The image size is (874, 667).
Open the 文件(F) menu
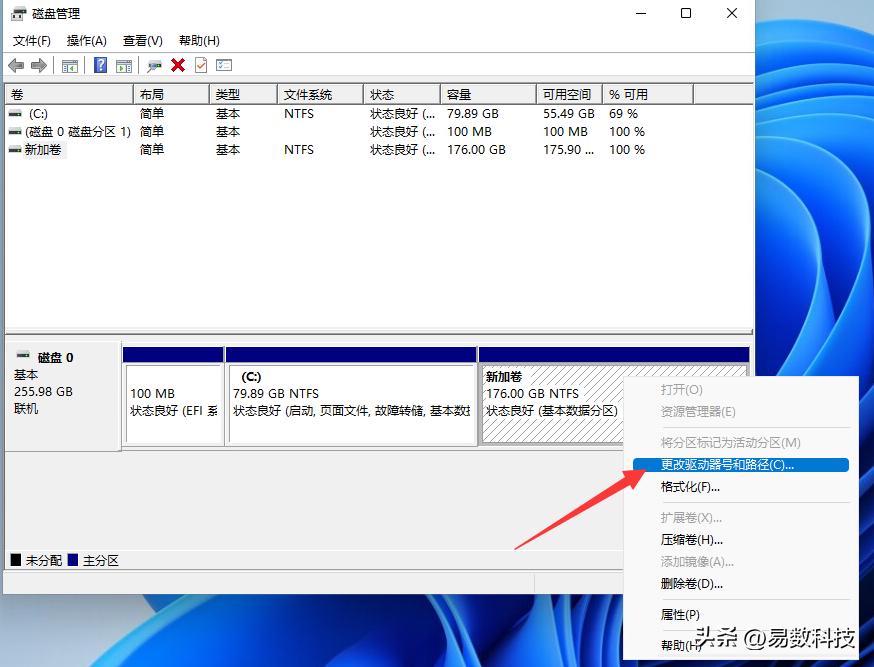(31, 41)
